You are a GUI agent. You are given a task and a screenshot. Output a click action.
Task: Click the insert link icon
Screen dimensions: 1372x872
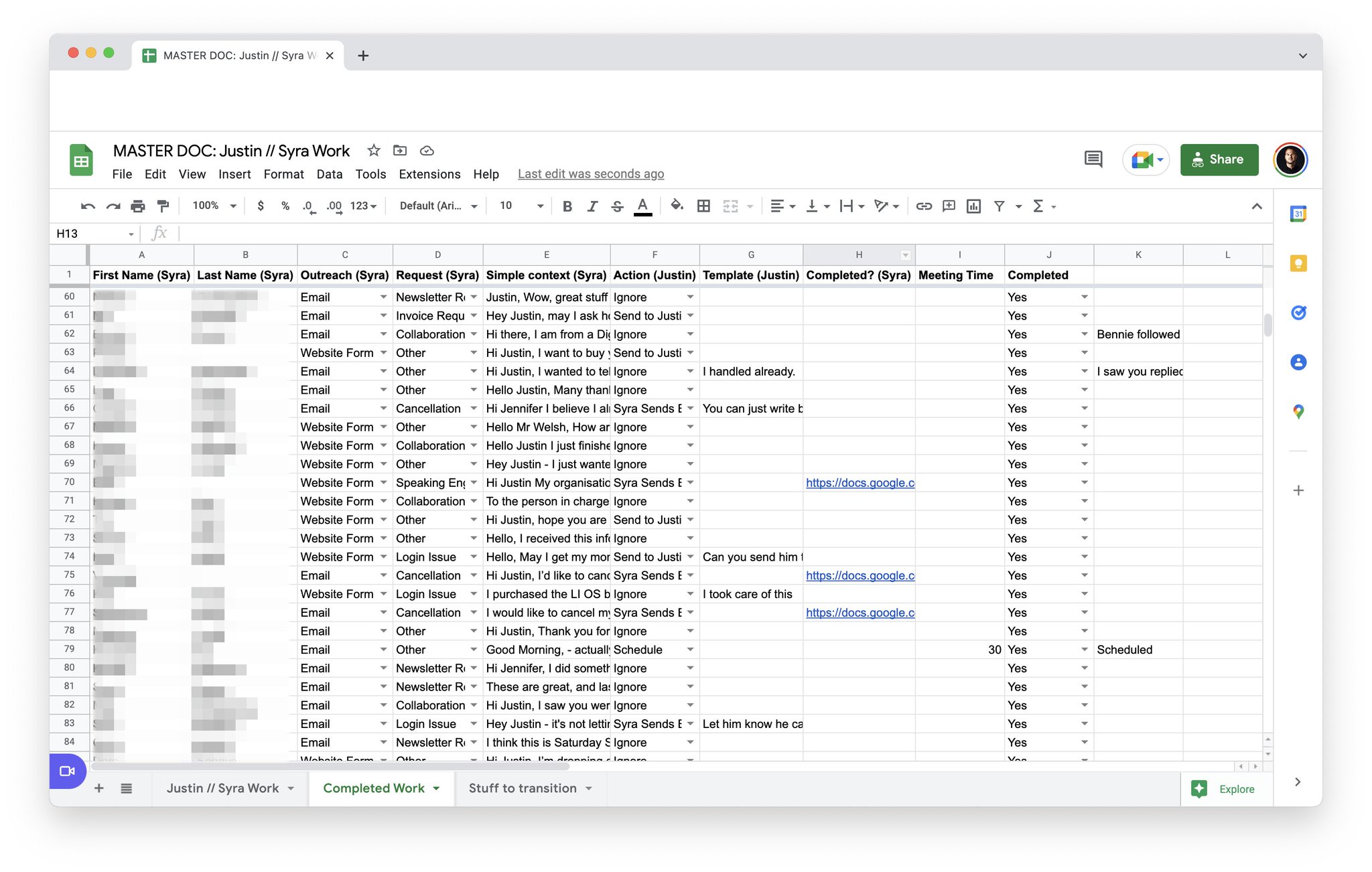click(x=924, y=206)
